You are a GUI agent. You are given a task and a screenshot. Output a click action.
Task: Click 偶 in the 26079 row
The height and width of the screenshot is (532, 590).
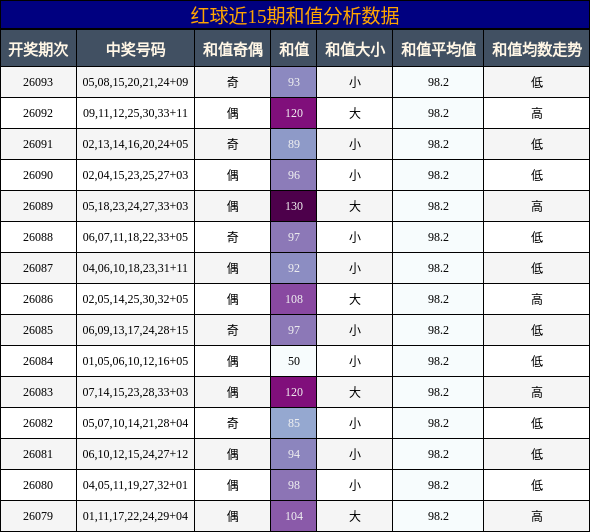[x=233, y=516]
